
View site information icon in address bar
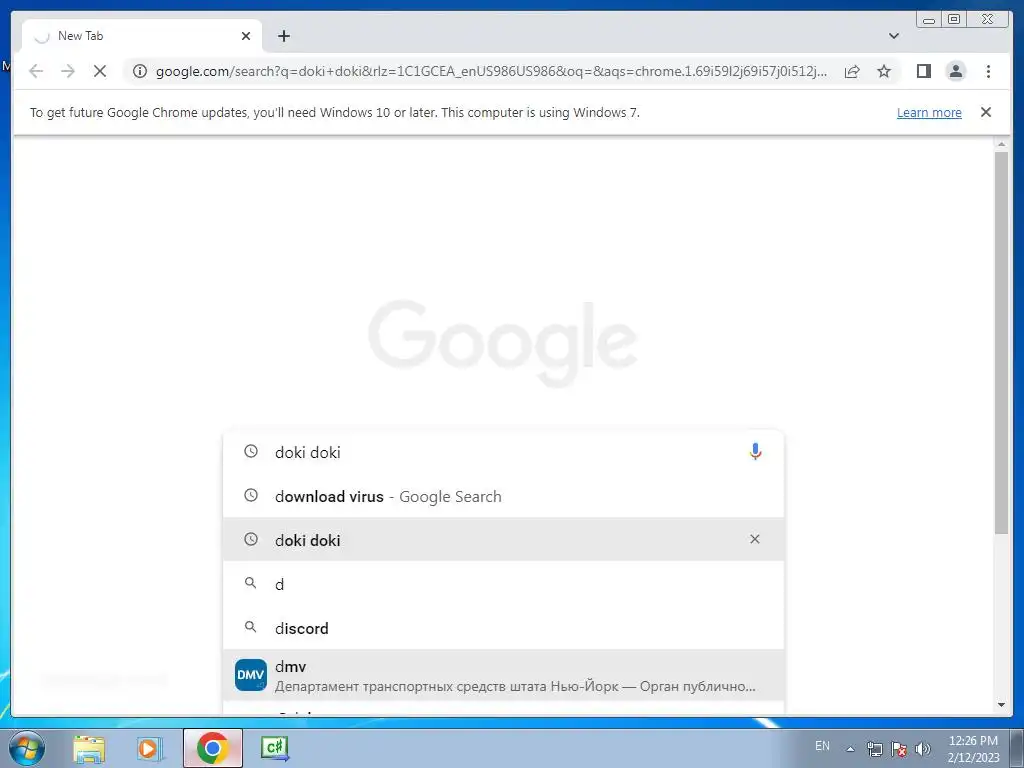coord(140,71)
